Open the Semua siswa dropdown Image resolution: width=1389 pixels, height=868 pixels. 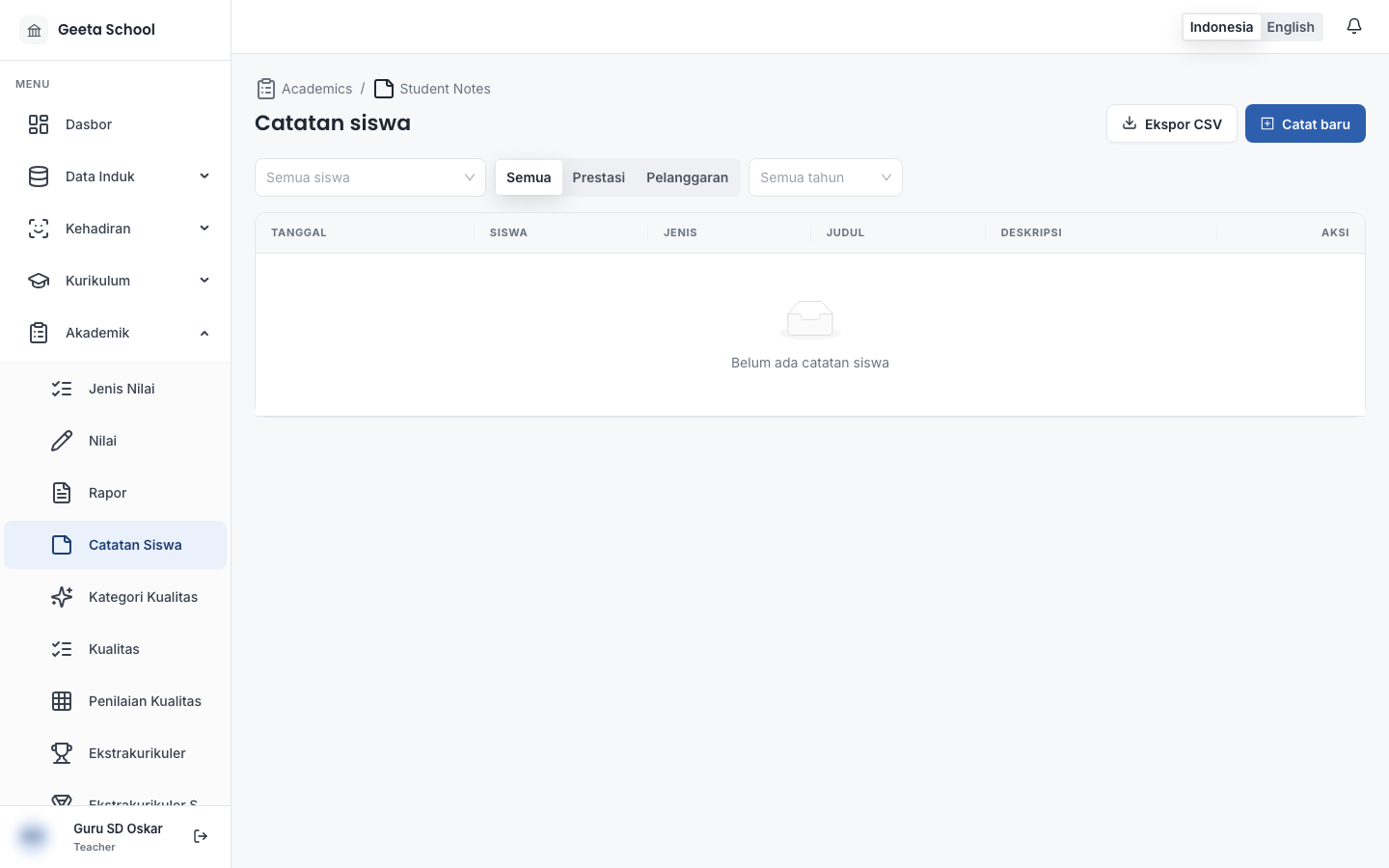(x=370, y=177)
